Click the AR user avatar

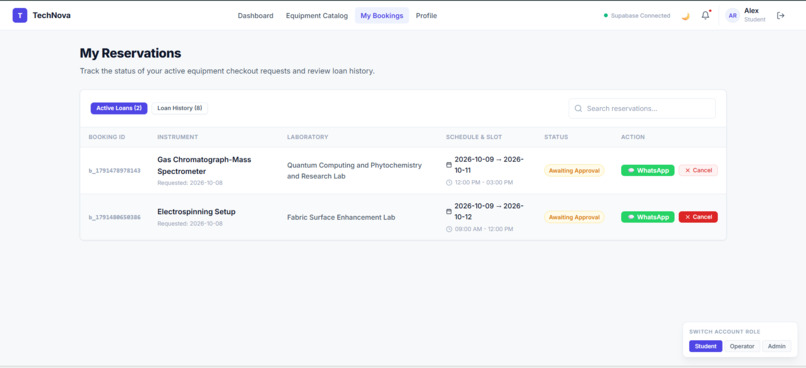732,16
